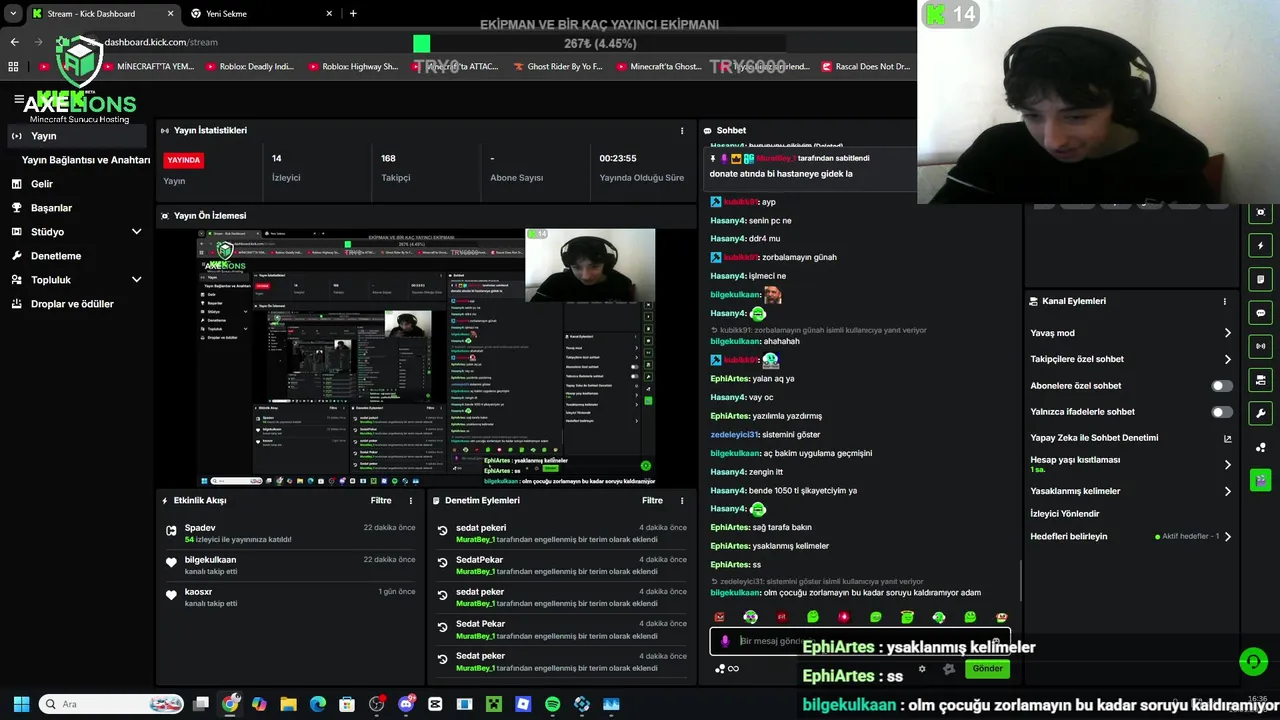Click the broadcast signal icon in right toolbar

(x=1260, y=346)
